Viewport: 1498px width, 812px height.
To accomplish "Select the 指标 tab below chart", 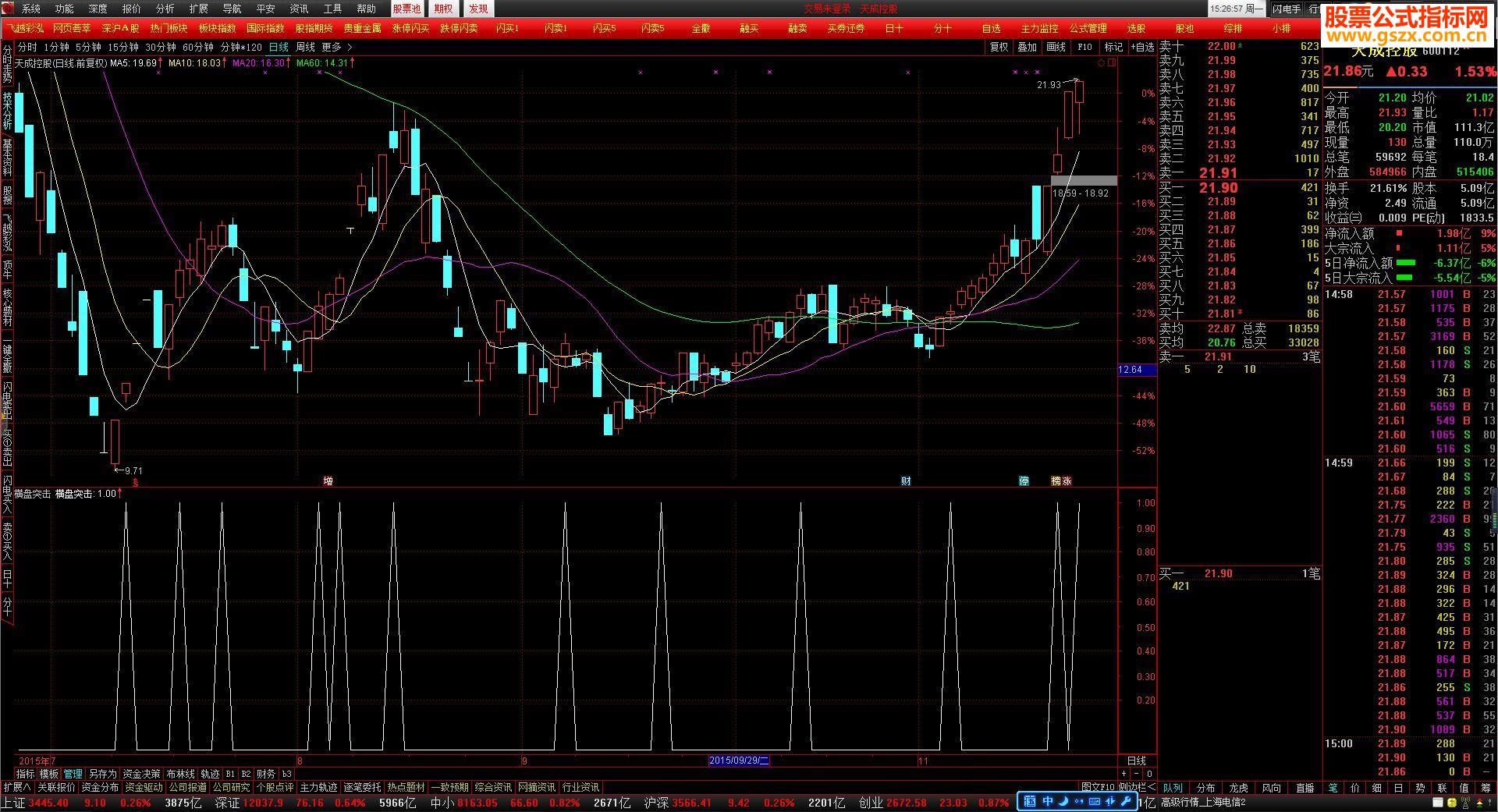I will 26,774.
